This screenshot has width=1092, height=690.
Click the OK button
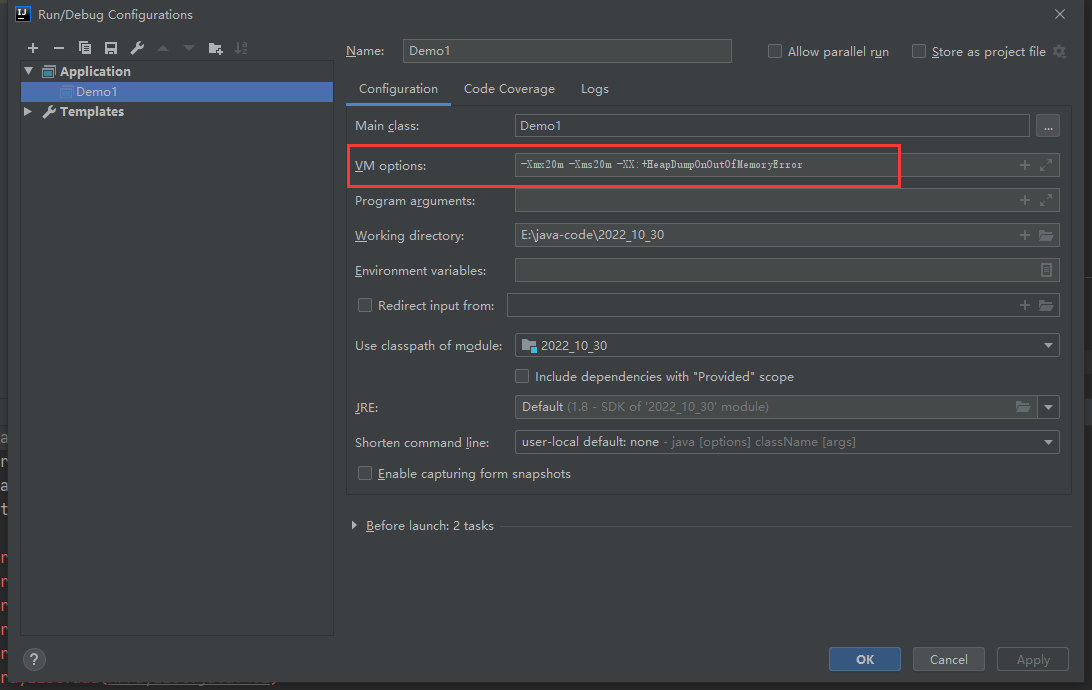click(864, 659)
